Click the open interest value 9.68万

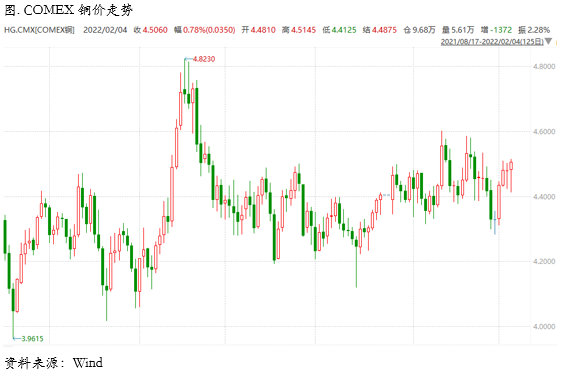(x=424, y=30)
